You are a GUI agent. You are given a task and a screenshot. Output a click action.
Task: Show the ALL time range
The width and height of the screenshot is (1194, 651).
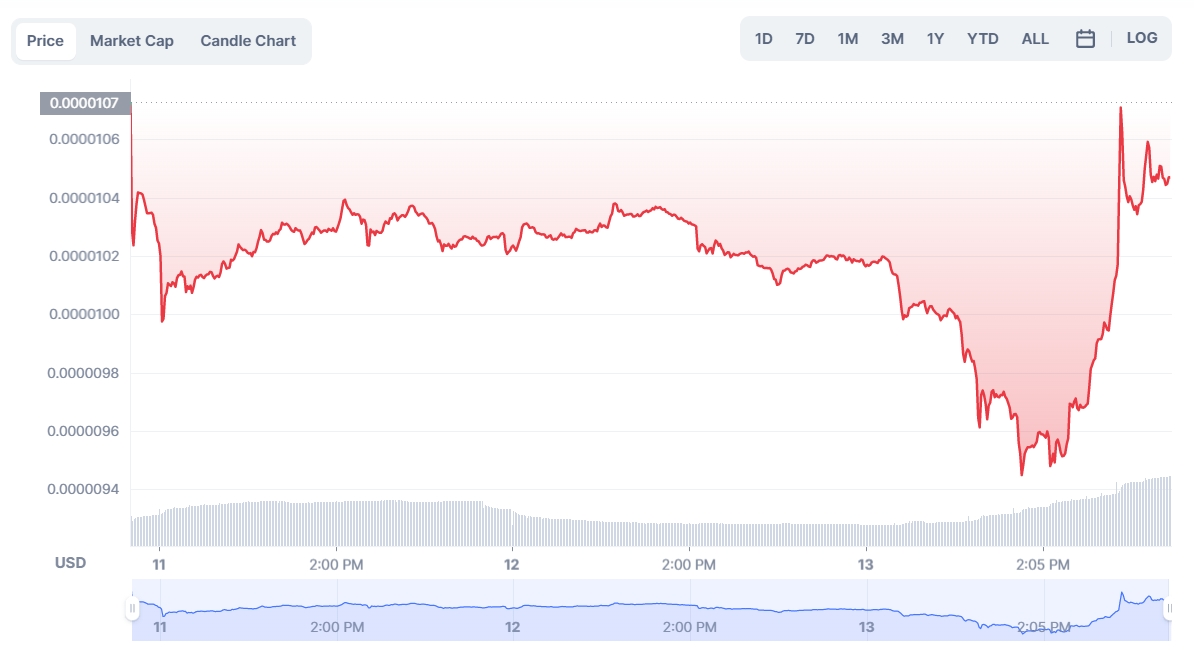tap(1035, 39)
